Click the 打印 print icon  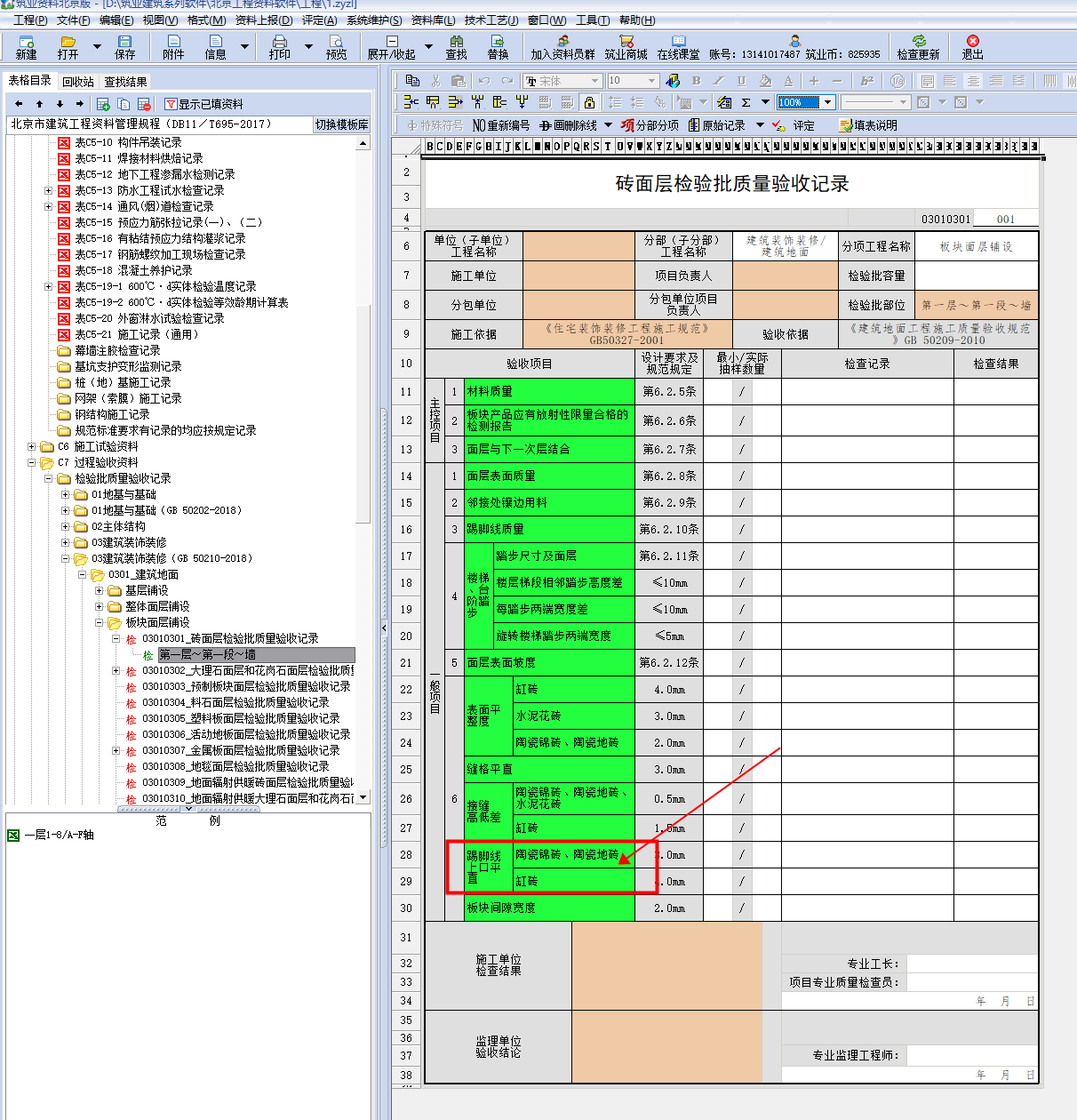point(279,47)
